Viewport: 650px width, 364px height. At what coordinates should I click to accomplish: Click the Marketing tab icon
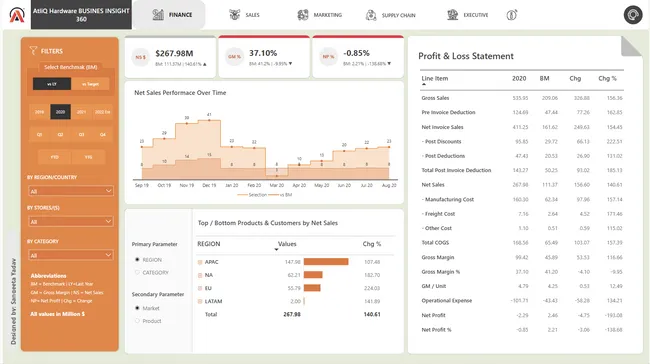(303, 15)
